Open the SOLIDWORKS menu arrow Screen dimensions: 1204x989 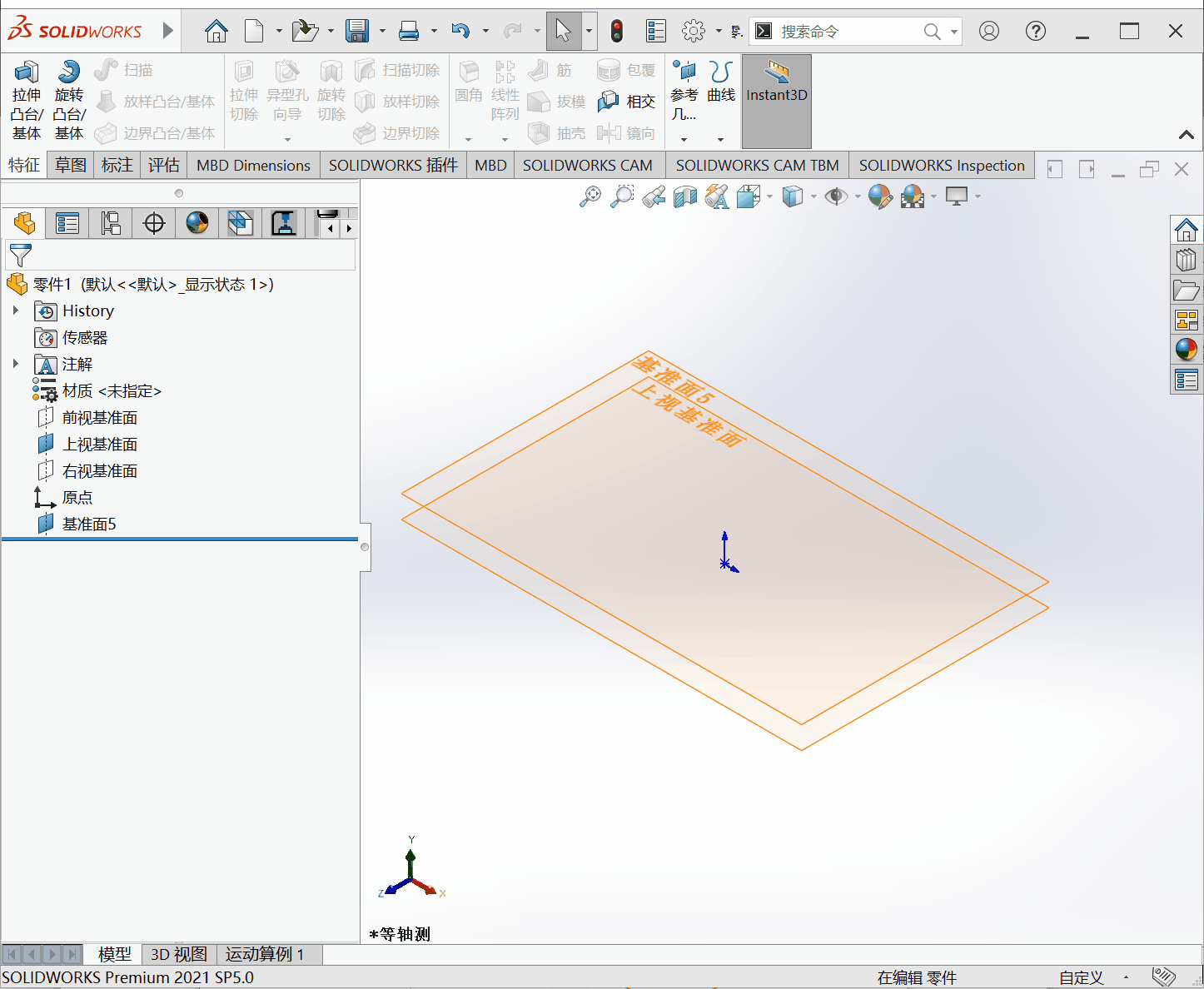[x=168, y=31]
